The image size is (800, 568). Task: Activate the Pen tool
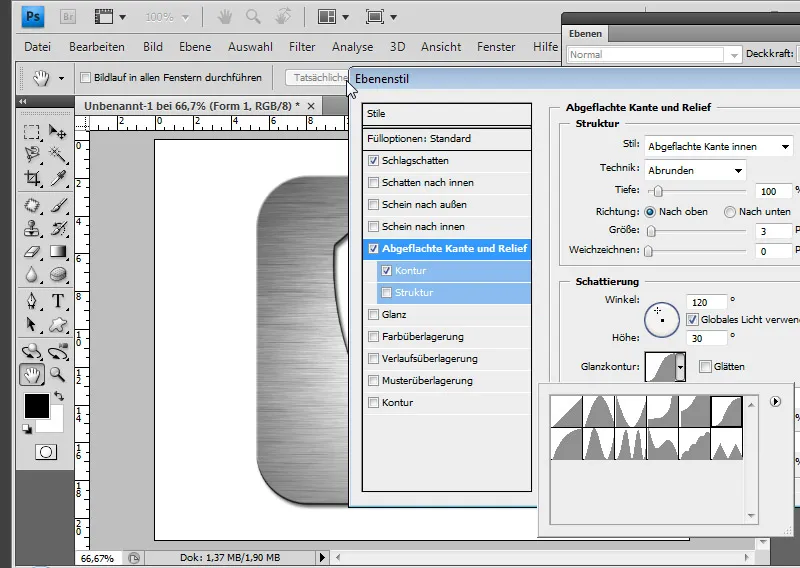pyautogui.click(x=32, y=301)
